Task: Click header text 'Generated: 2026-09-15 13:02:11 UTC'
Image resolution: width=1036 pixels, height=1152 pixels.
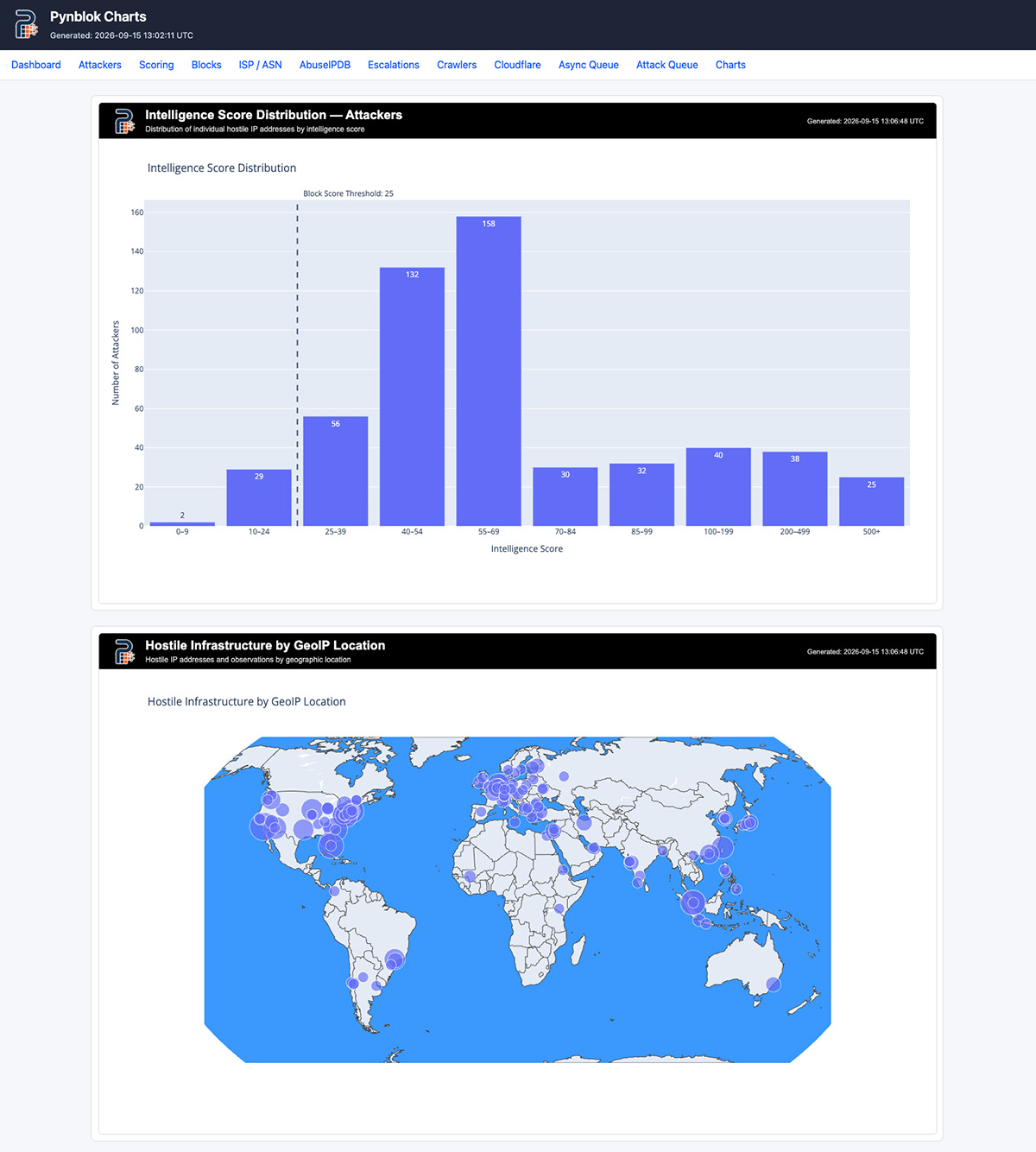Action: coord(122,35)
